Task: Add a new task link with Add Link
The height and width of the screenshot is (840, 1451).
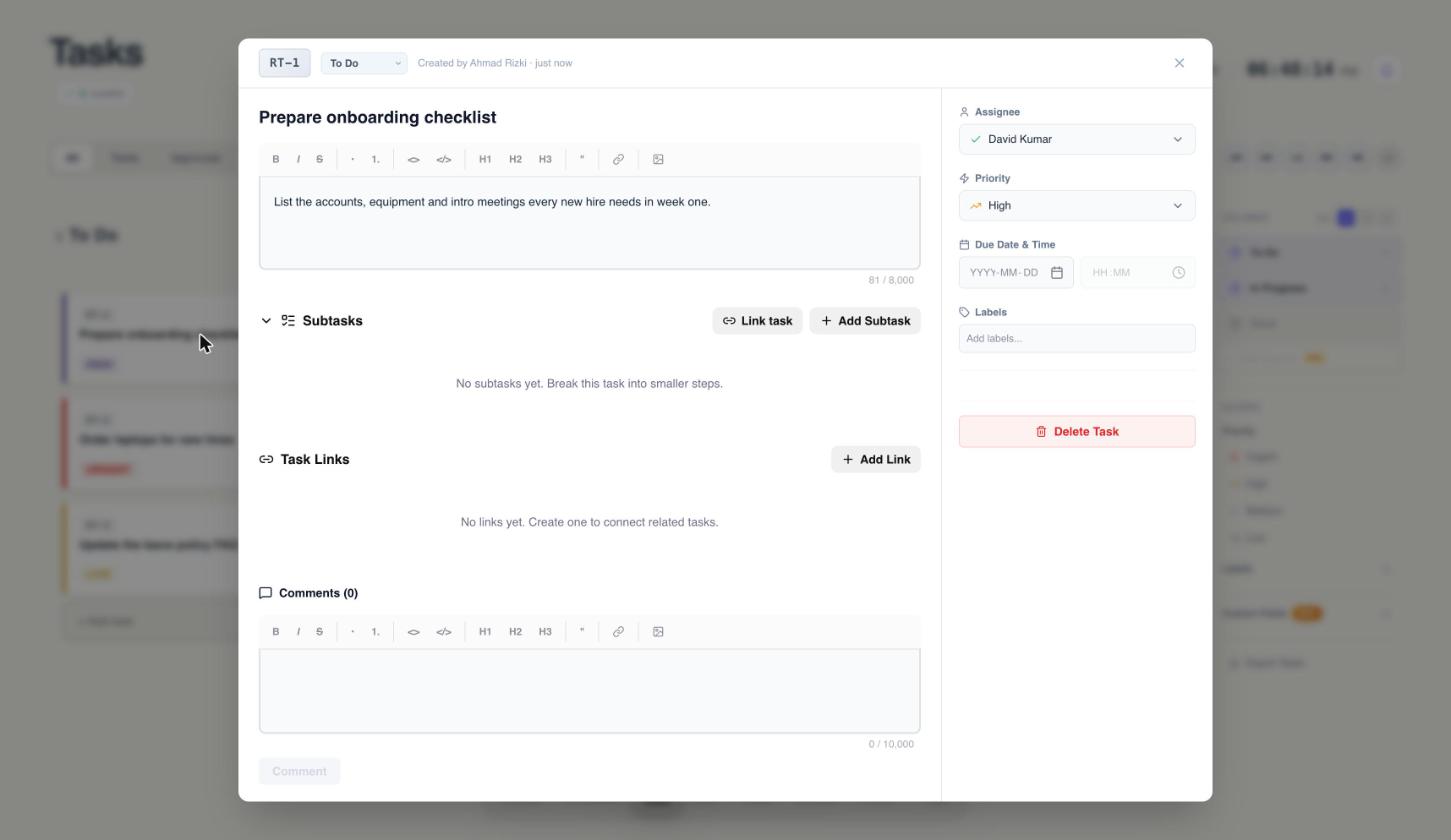Action: point(876,459)
